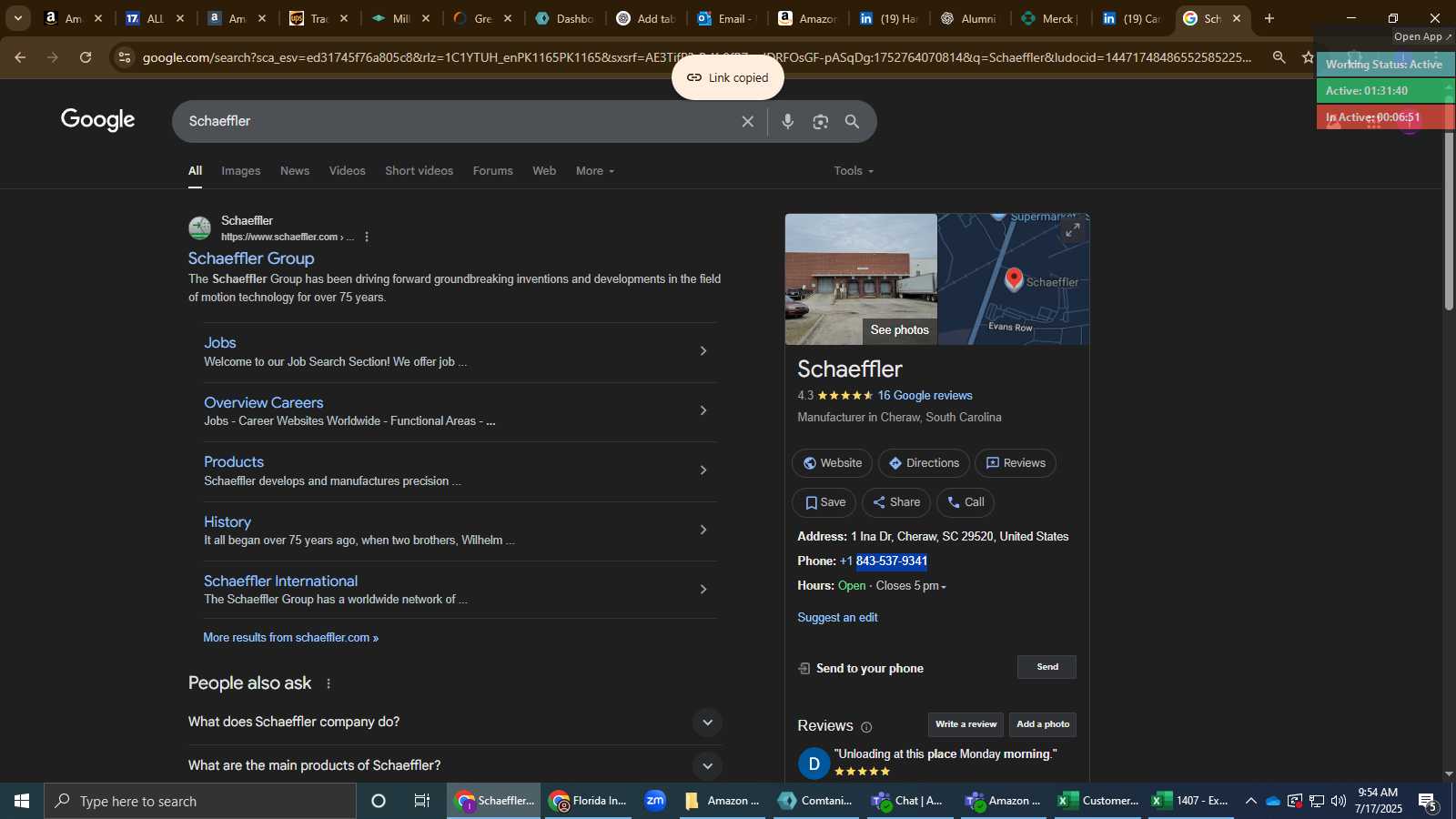
Task: Switch to the Web results tab
Action: [x=544, y=171]
